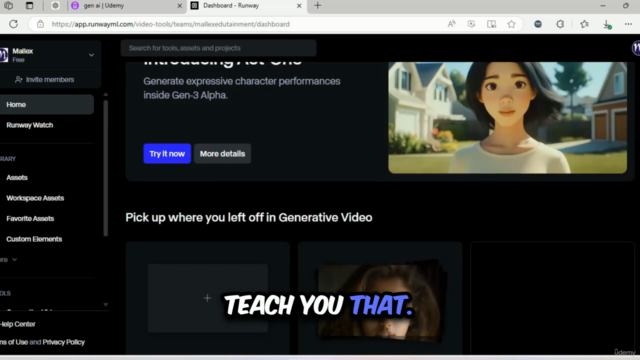Screen dimensions: 640x360
Task: Click Invite members
Action: [x=44, y=80]
